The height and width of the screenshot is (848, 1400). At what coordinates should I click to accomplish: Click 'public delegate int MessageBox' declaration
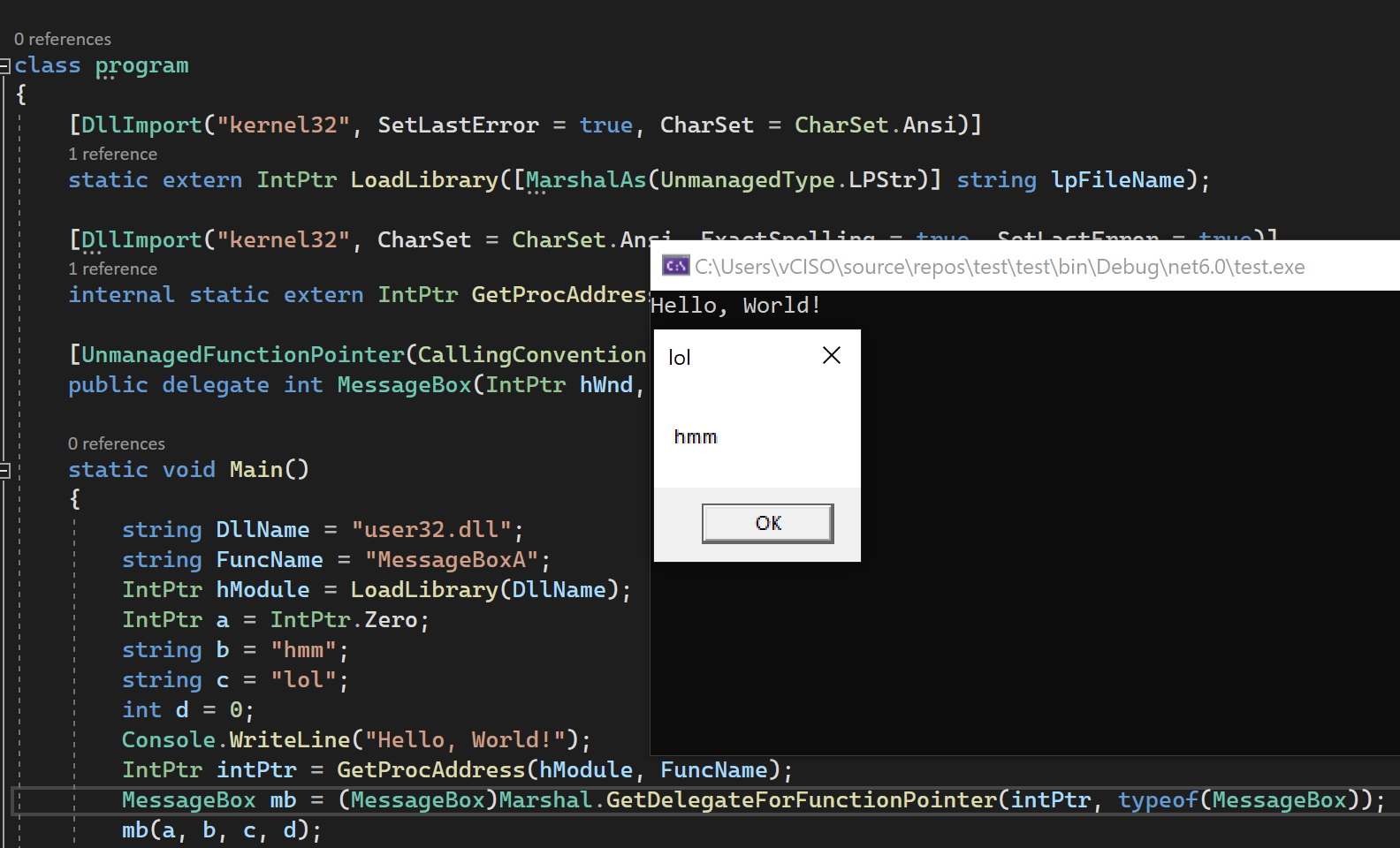click(x=270, y=385)
